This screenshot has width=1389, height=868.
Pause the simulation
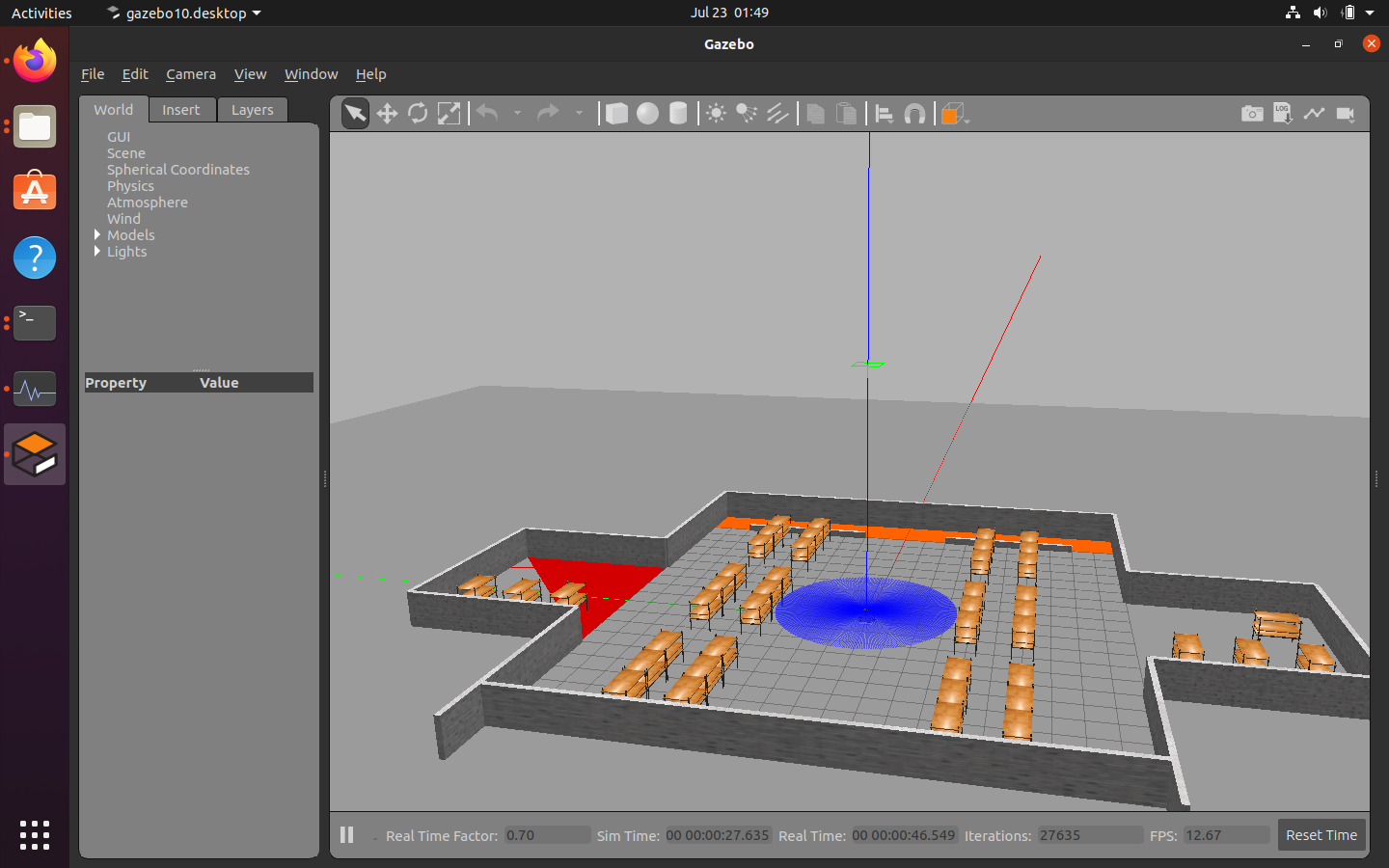[347, 835]
